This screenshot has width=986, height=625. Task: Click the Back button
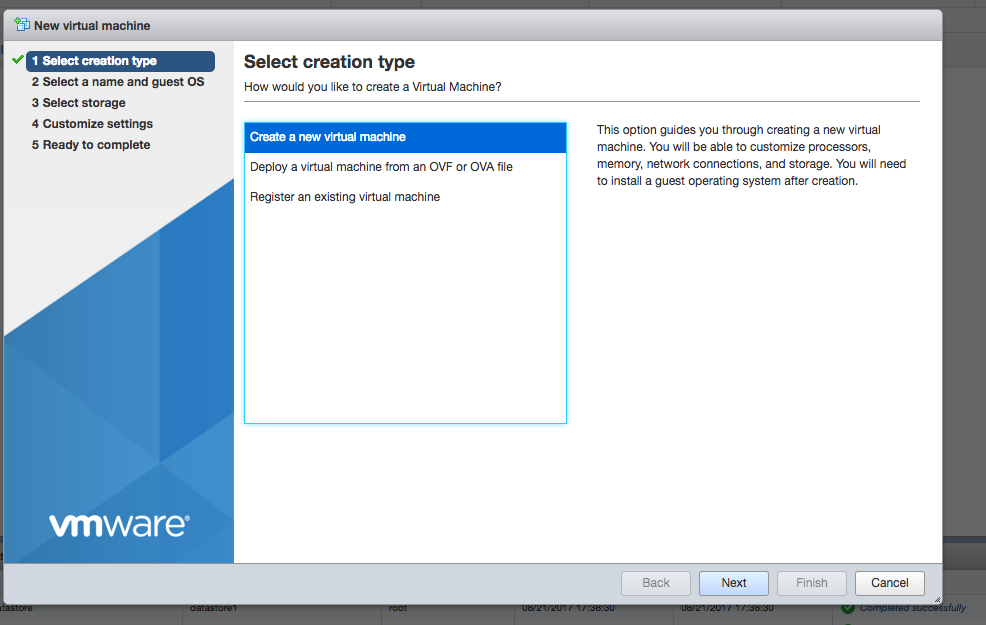click(656, 583)
